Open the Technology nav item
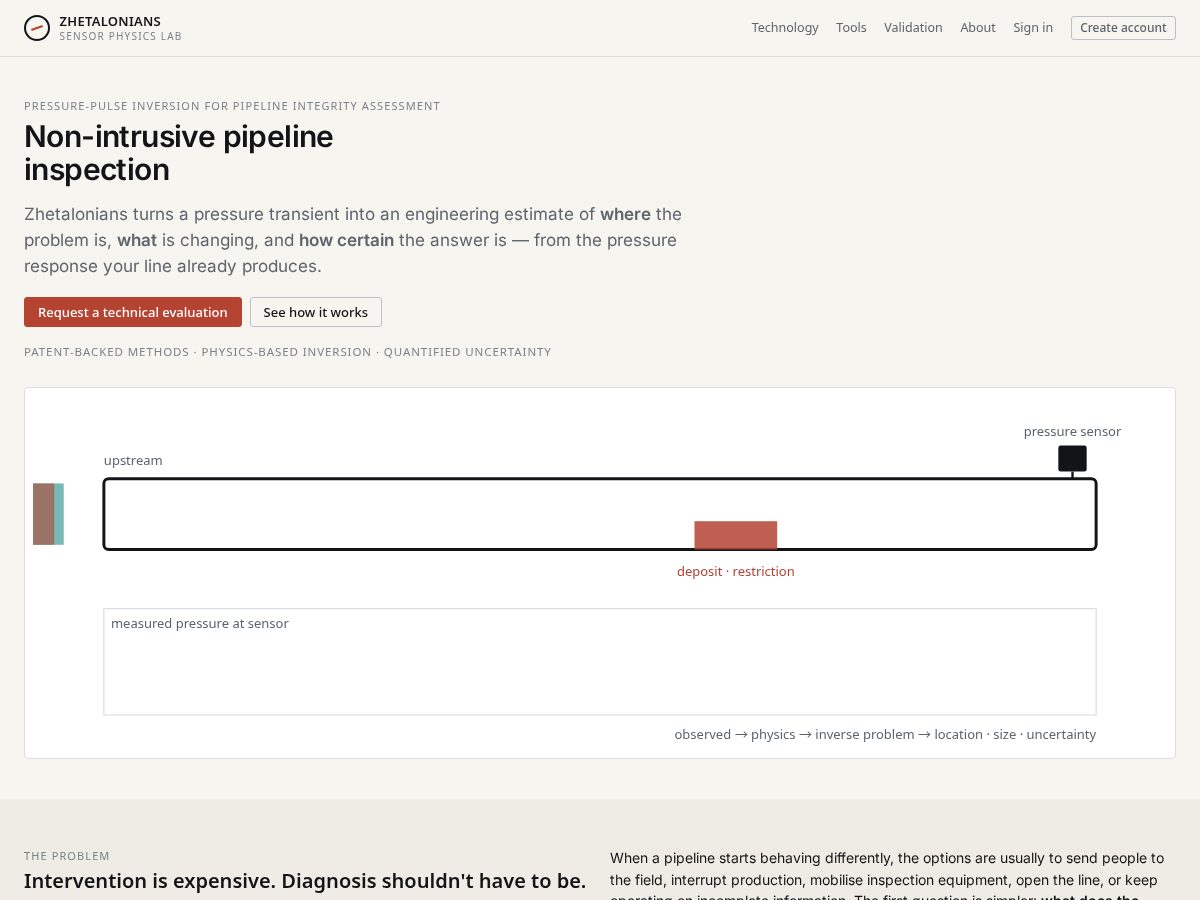Image resolution: width=1200 pixels, height=900 pixels. (785, 28)
